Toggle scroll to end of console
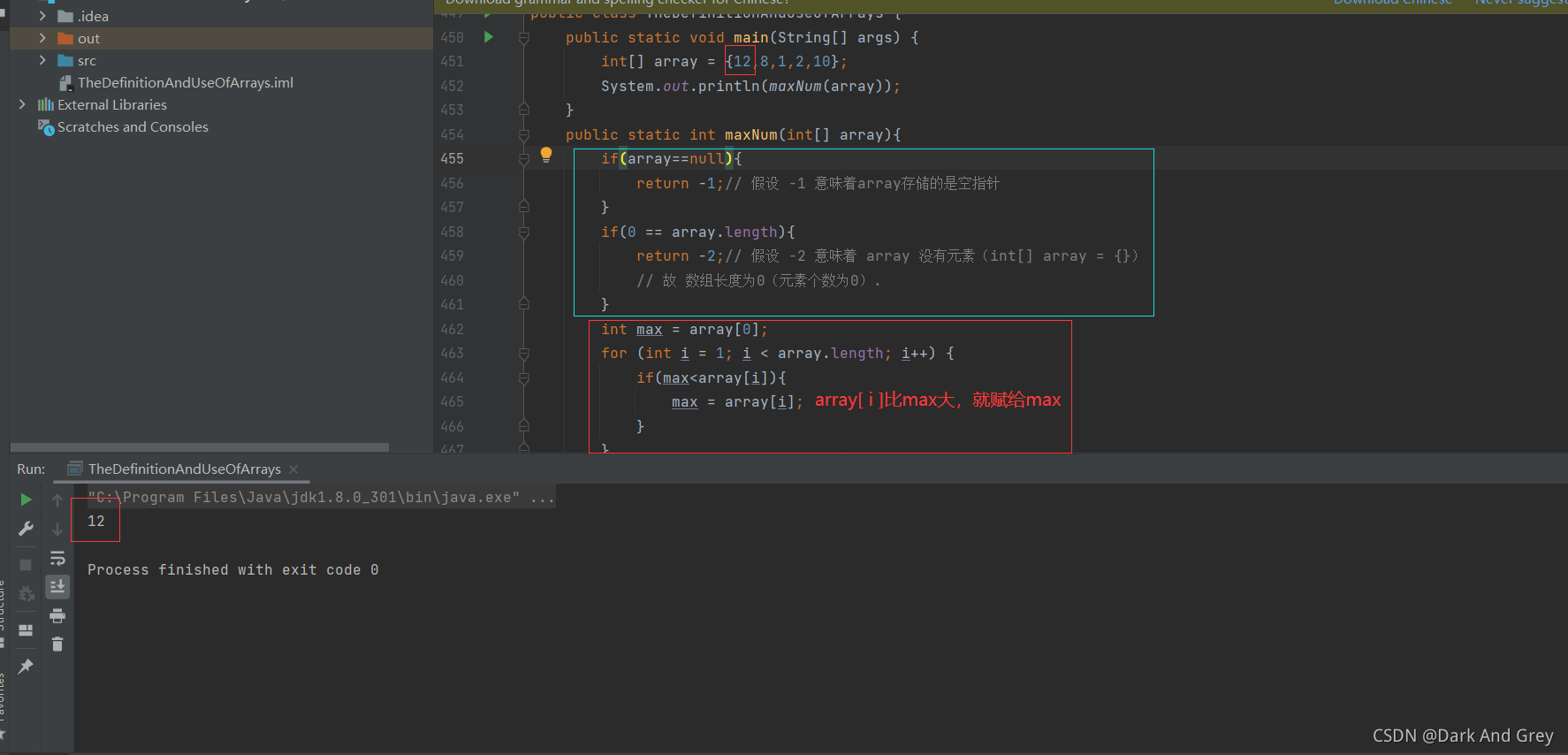Screen dimensions: 1568x755 (57, 586)
